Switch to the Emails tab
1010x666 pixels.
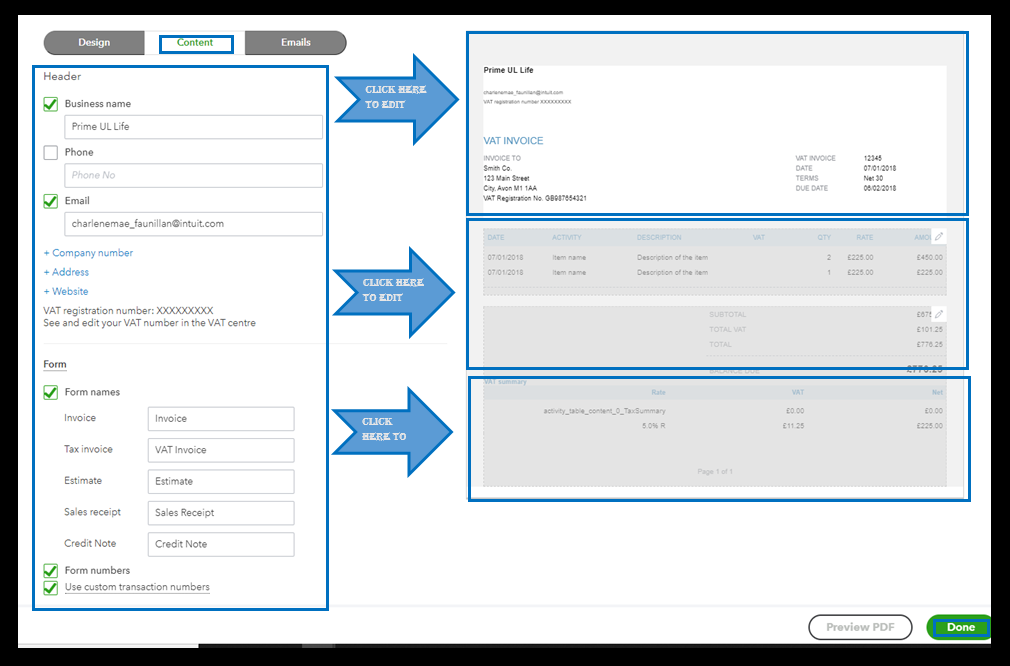(295, 42)
